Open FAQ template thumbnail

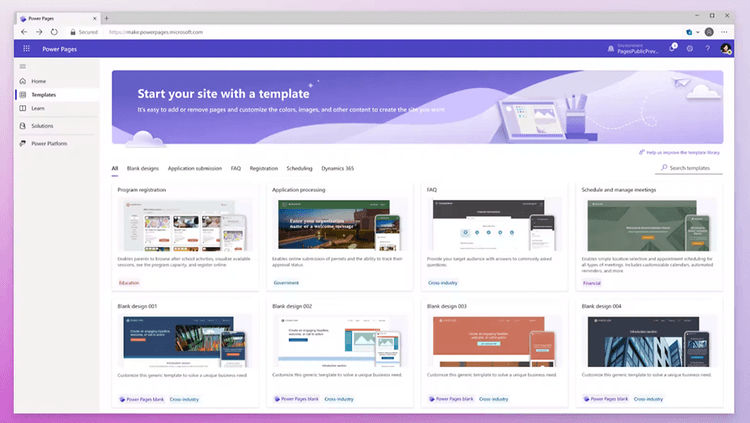[495, 225]
